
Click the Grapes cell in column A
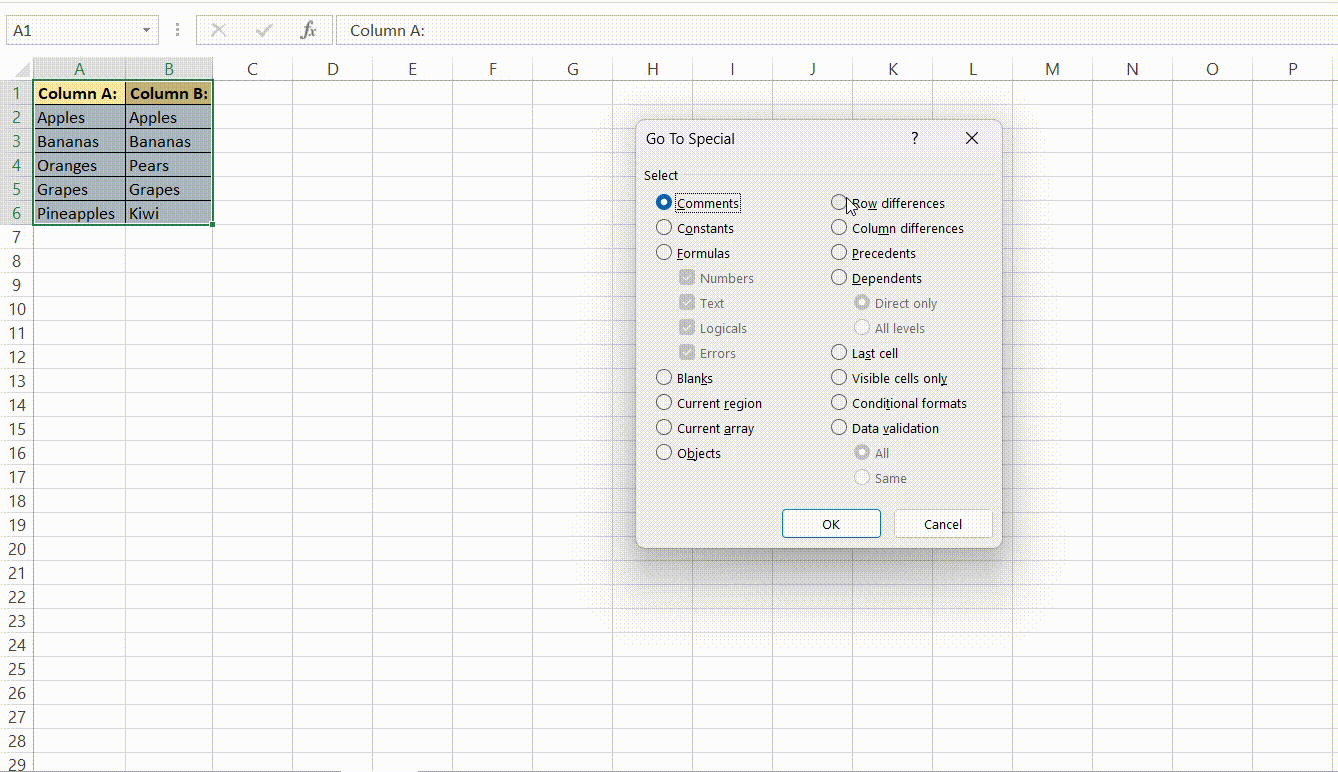tap(79, 189)
